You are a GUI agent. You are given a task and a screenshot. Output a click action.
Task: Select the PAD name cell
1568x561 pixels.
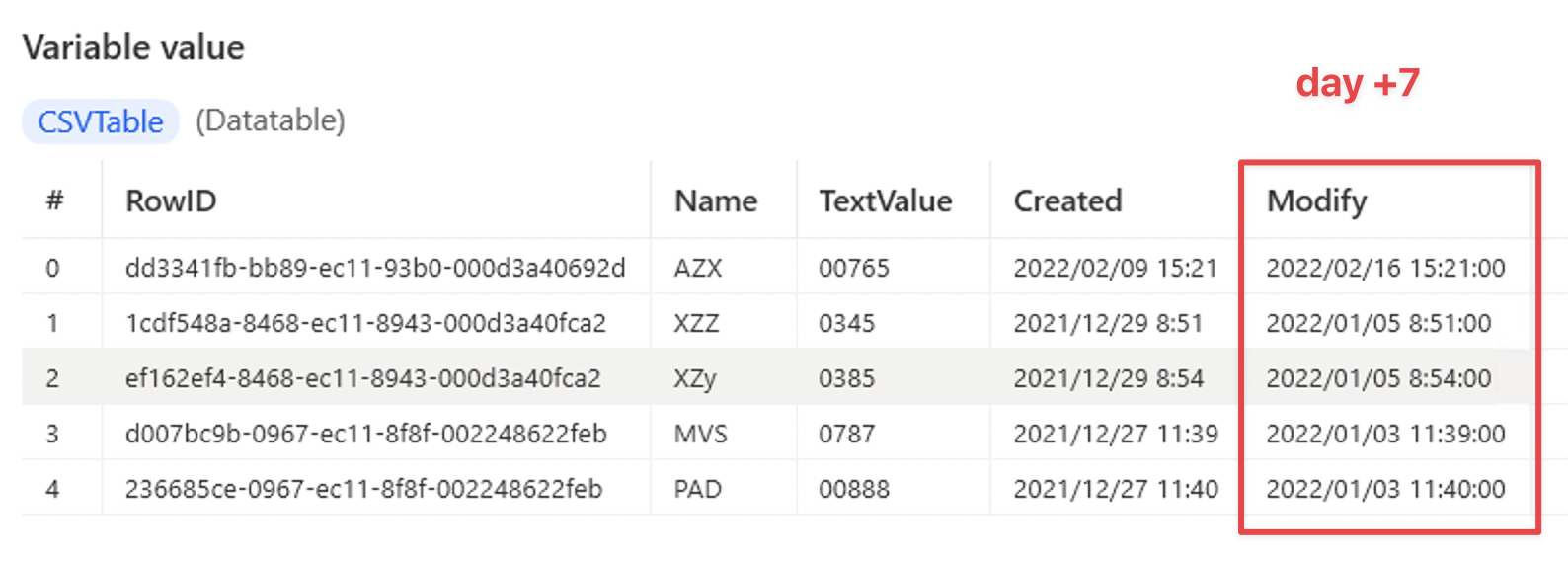(x=698, y=489)
